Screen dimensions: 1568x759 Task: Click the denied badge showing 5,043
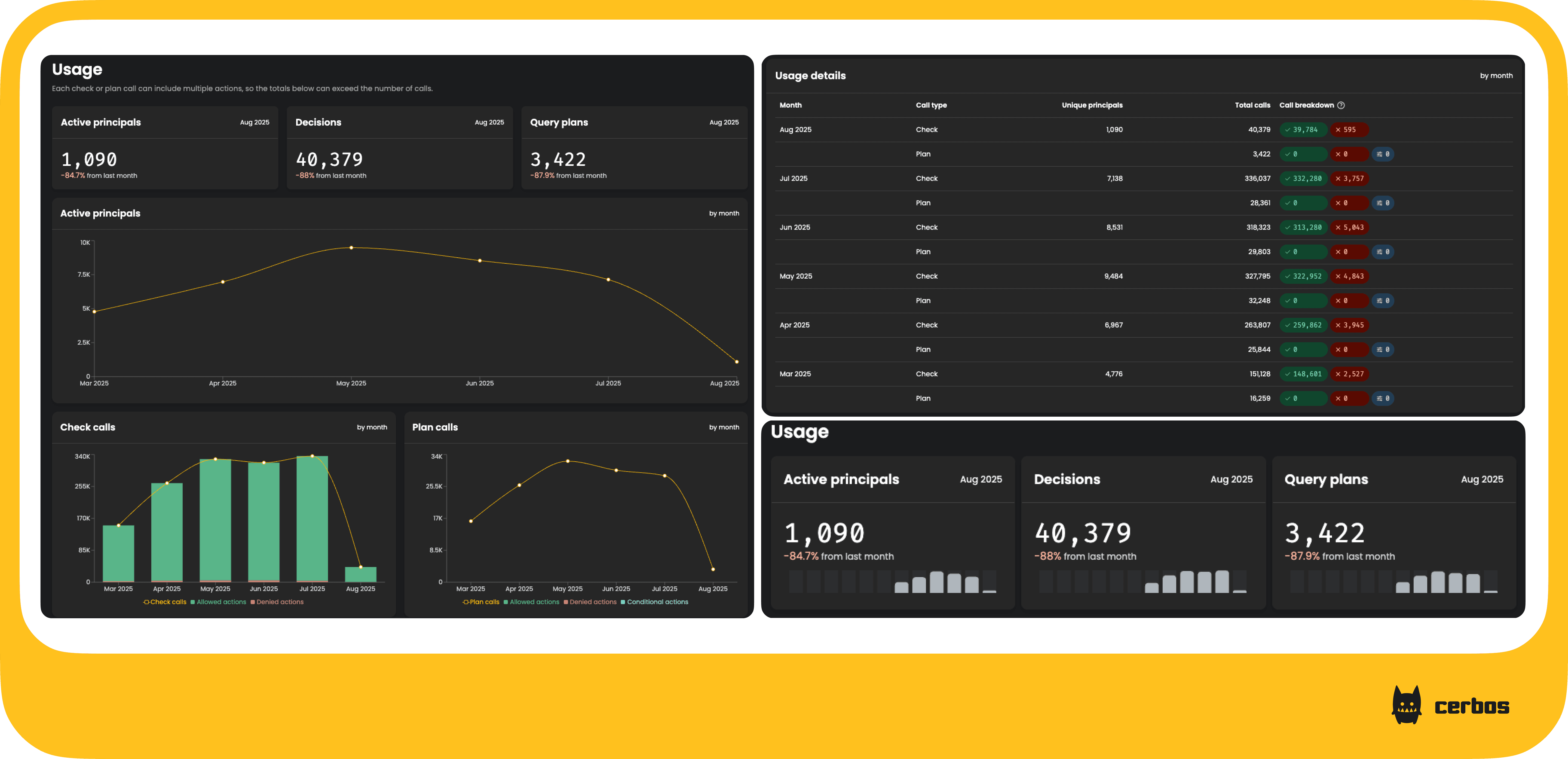pyautogui.click(x=1349, y=227)
